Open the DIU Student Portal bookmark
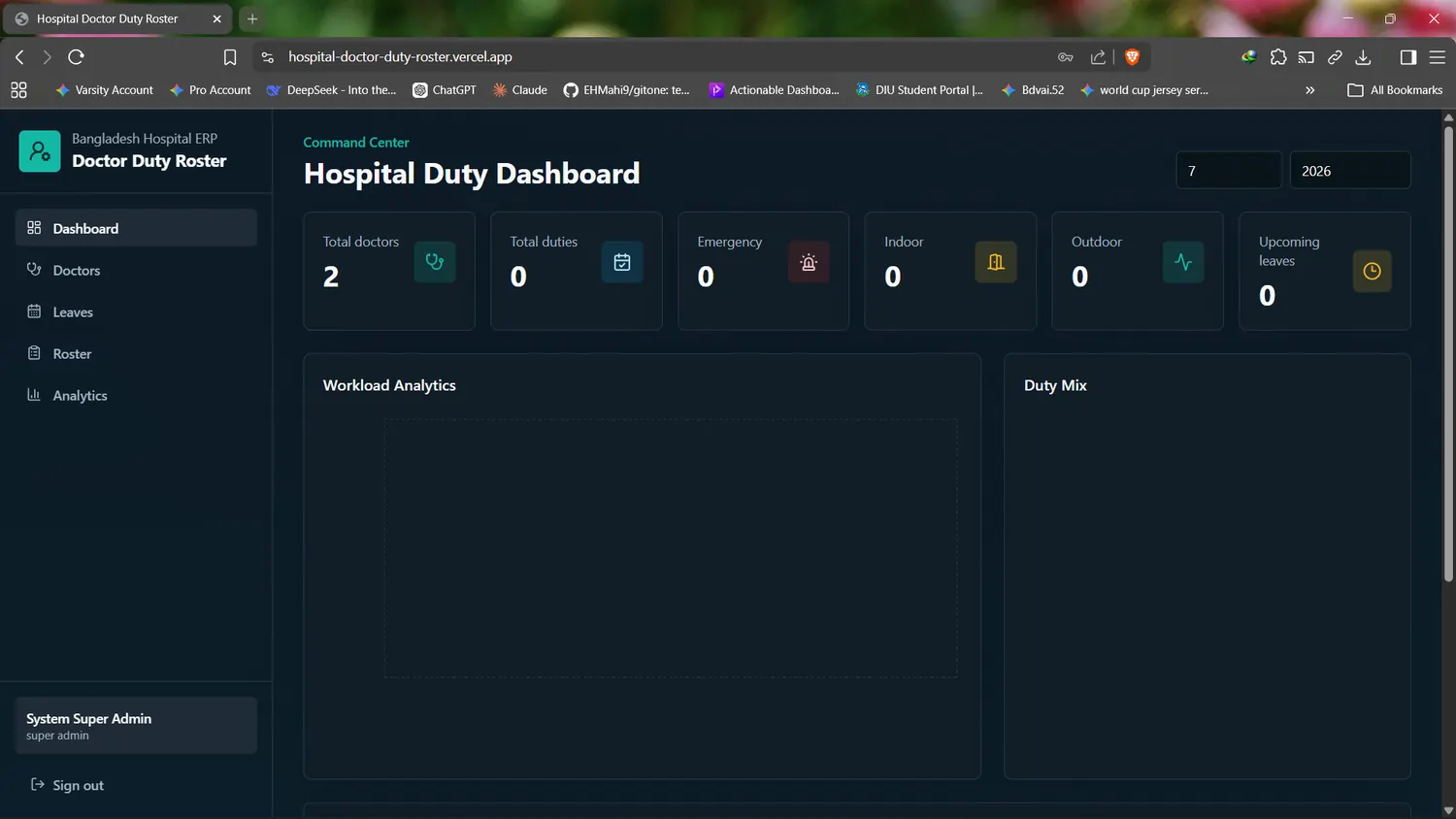 (919, 90)
